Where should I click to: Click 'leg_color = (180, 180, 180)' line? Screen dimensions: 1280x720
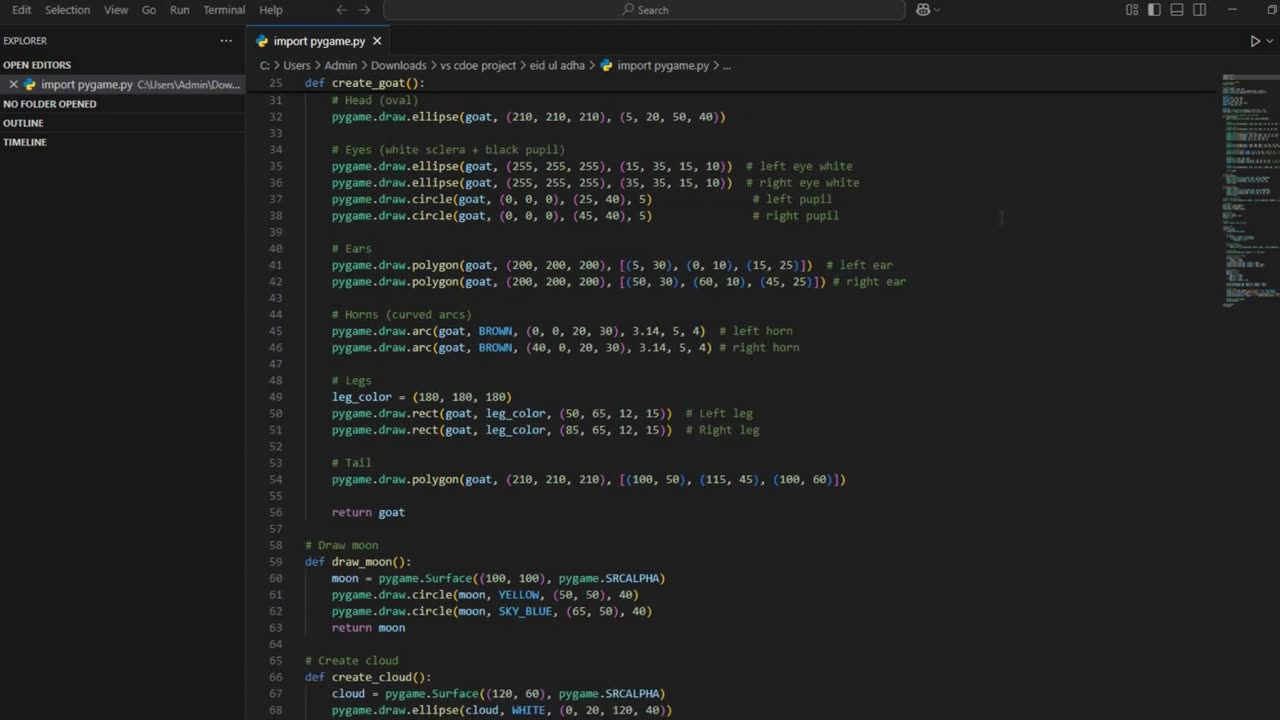421,397
